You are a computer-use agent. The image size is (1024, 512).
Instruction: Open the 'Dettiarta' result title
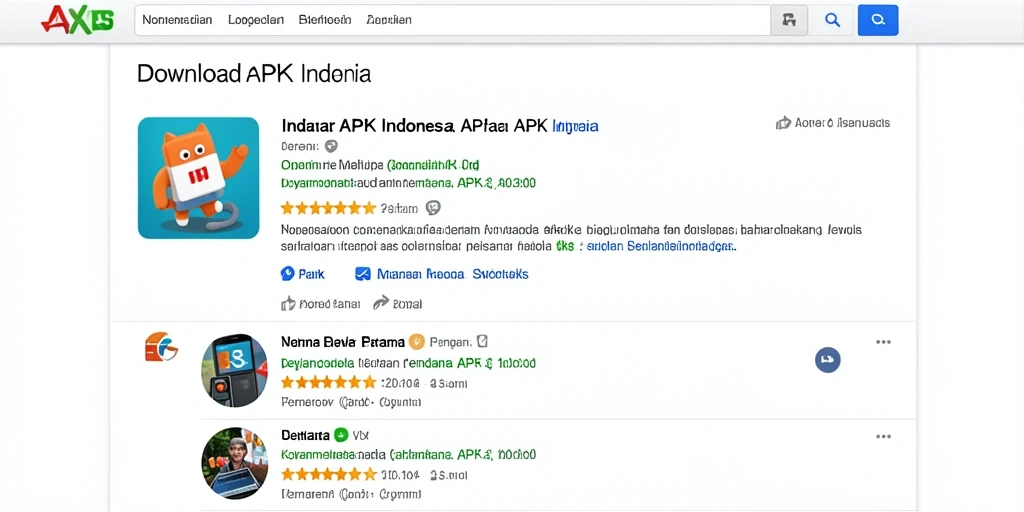click(305, 435)
